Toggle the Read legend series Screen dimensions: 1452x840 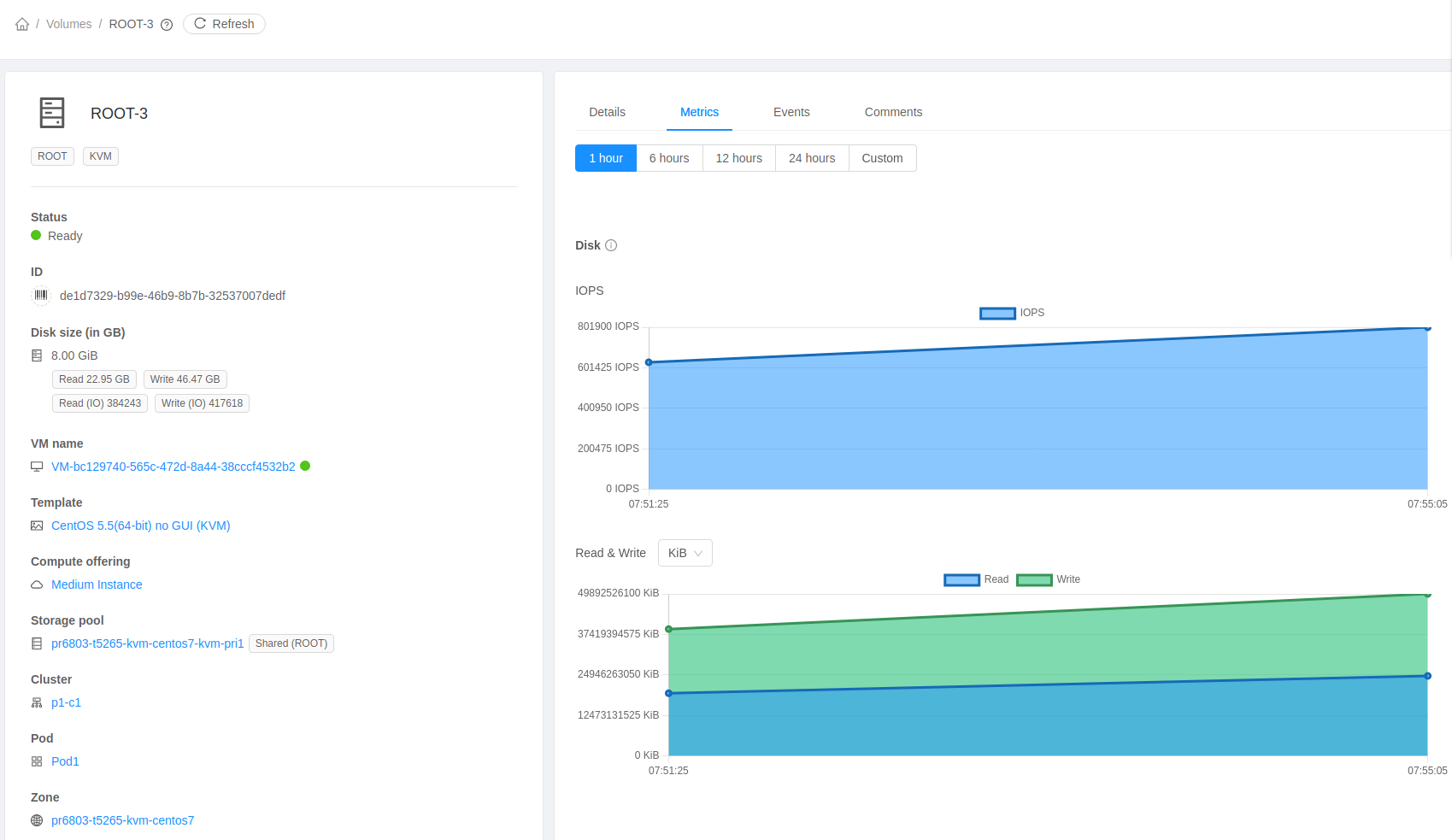976,579
